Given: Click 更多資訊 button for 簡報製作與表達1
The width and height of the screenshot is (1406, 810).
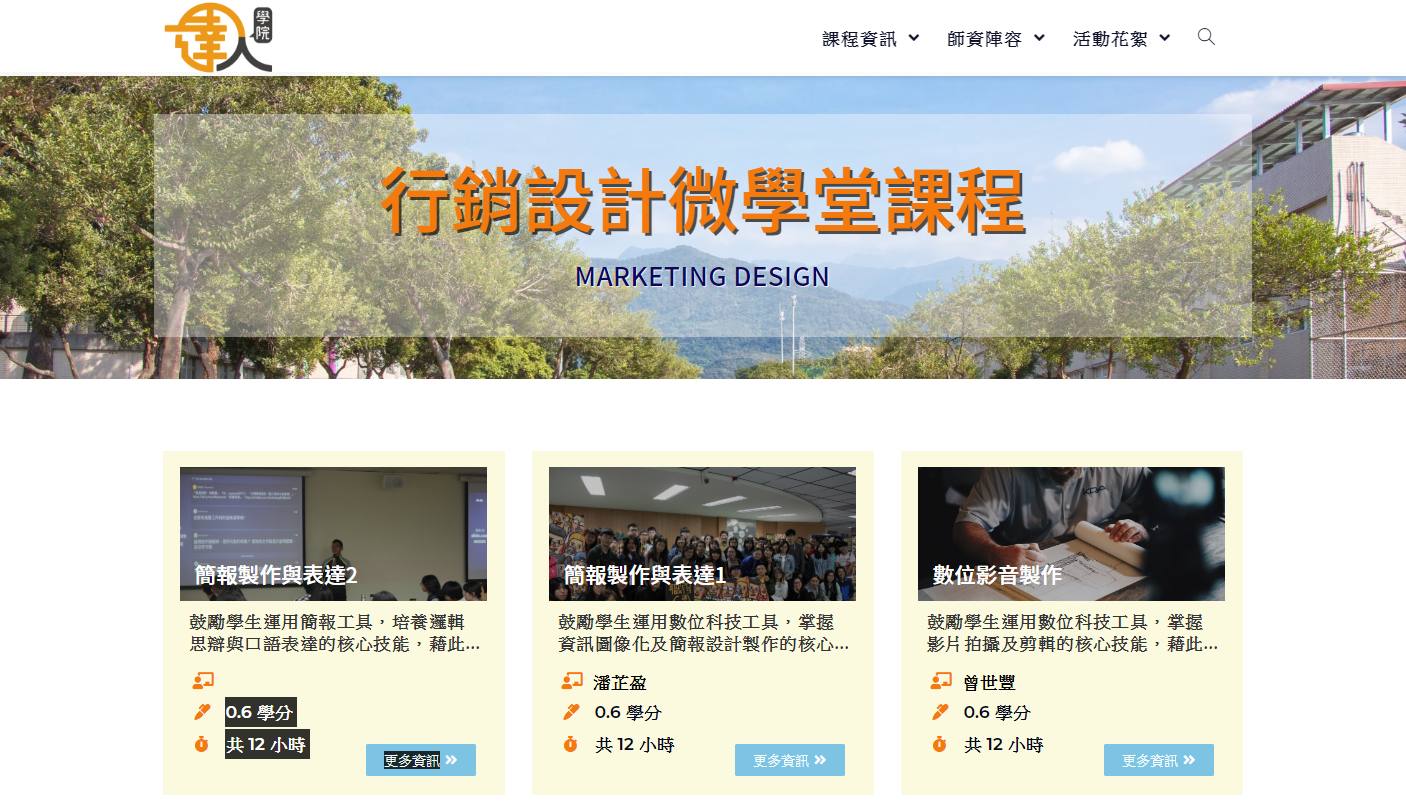Looking at the screenshot, I should [789, 760].
